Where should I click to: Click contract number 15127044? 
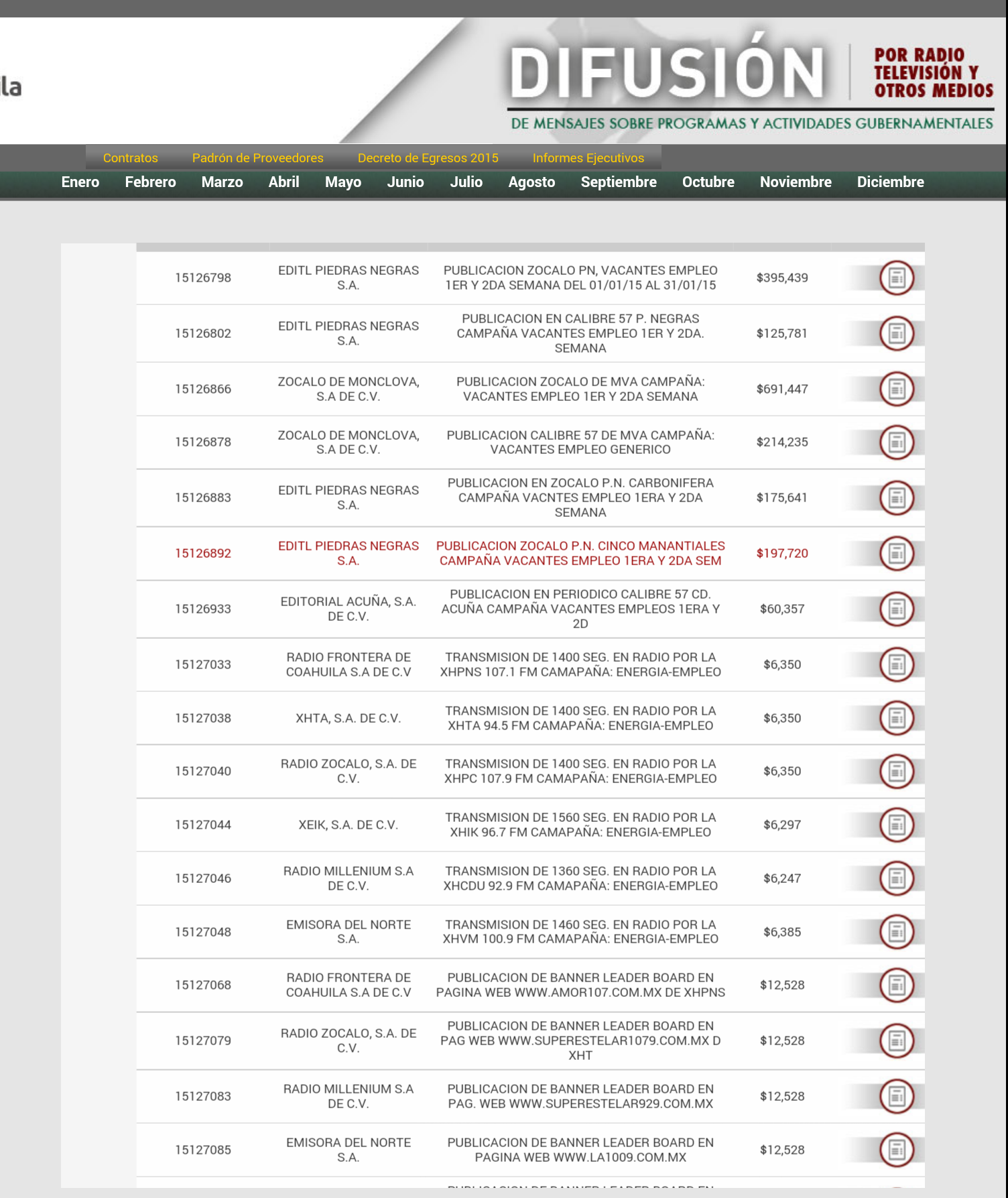point(203,825)
